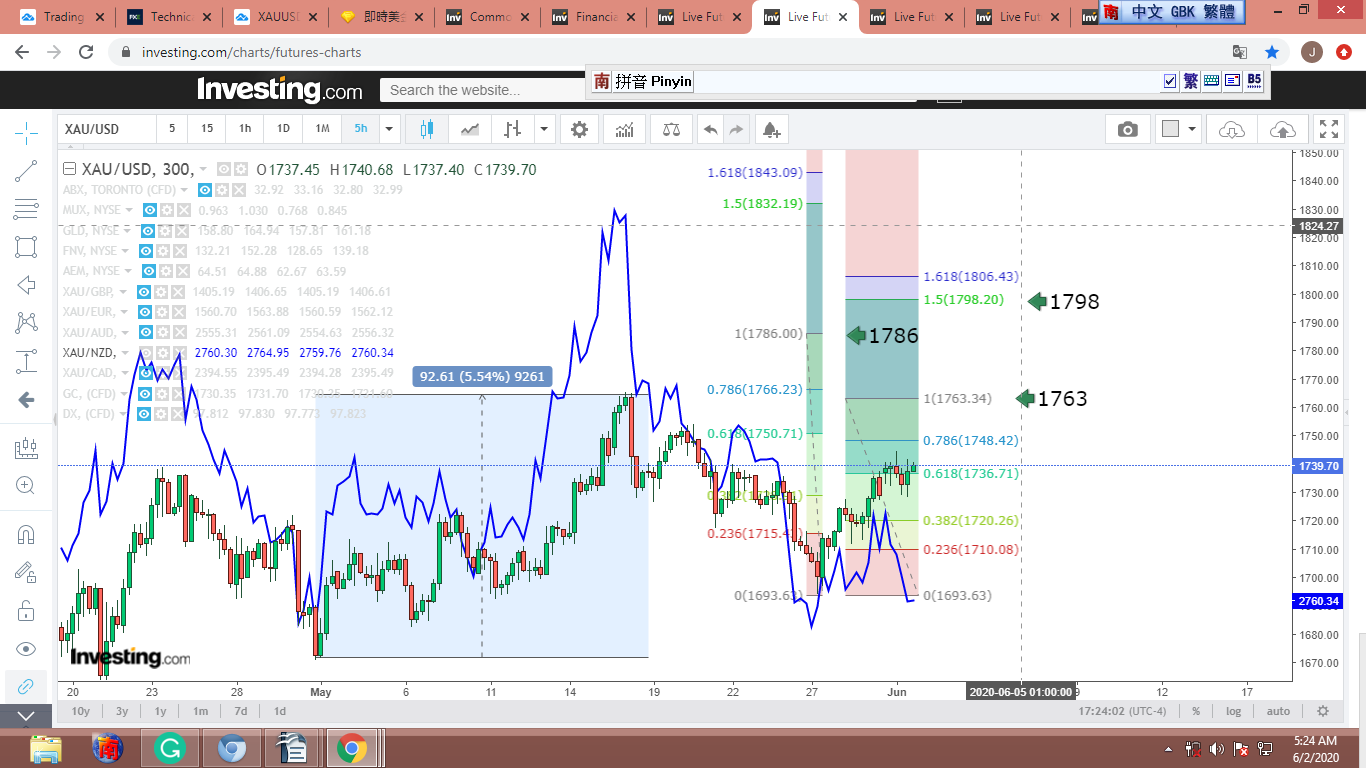Open Grammarly from the Windows taskbar
The height and width of the screenshot is (768, 1366).
pyautogui.click(x=169, y=748)
